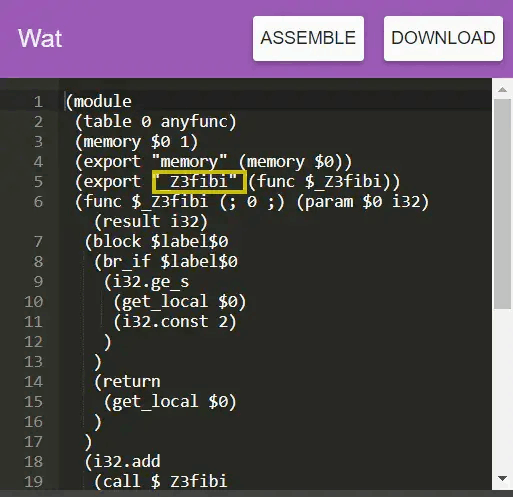Screen dimensions: 513x497
Task: Click line number 5 in gutter
Action: pos(38,182)
